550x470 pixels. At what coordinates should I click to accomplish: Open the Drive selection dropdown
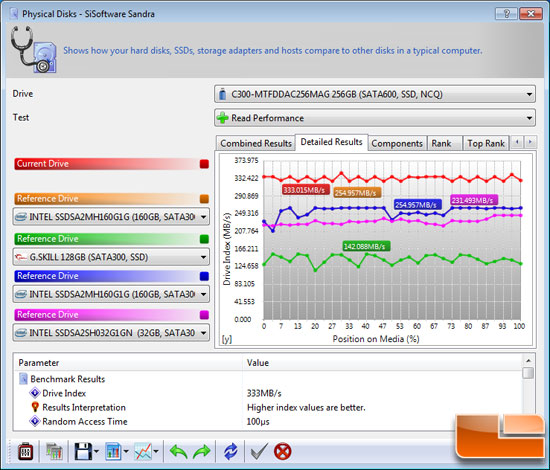(x=375, y=94)
